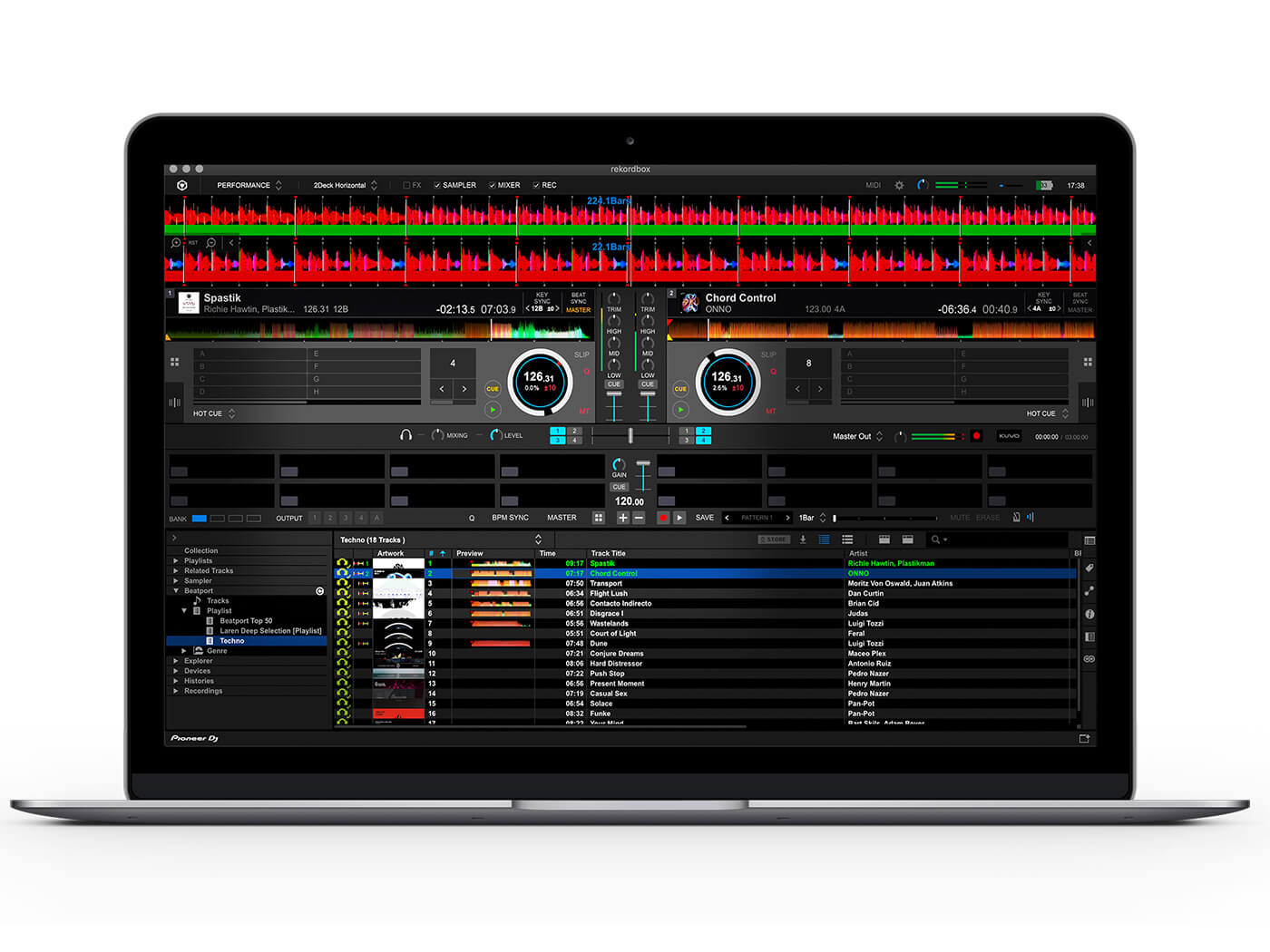
Task: Click the rekordbox logo icon in the toolbar
Action: 181,185
